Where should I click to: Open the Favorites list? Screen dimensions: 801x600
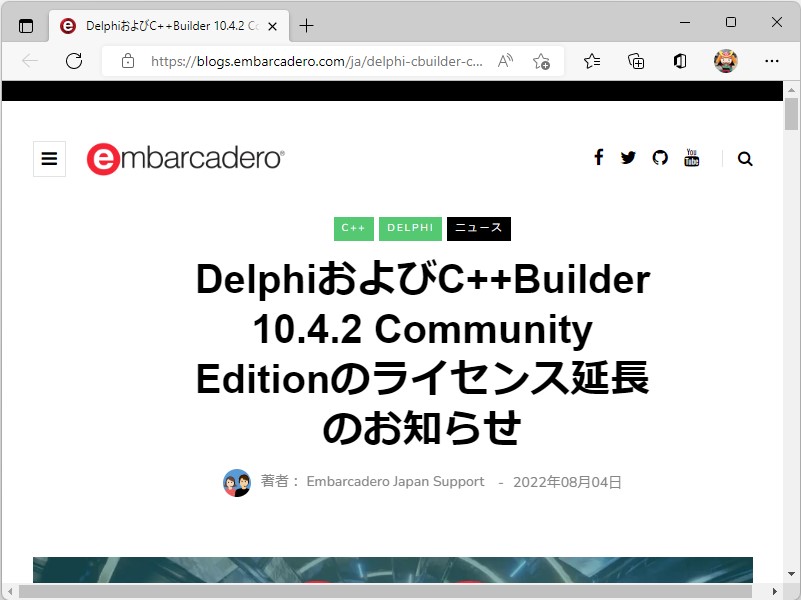[591, 61]
